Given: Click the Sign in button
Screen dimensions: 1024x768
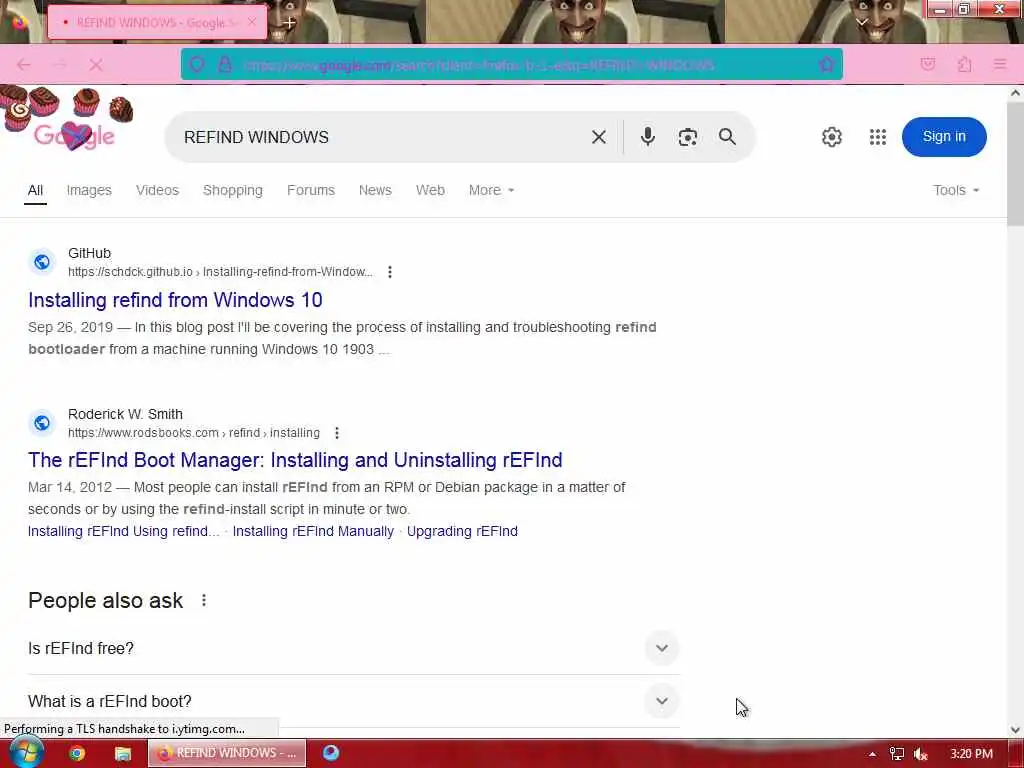Looking at the screenshot, I should click(x=944, y=136).
